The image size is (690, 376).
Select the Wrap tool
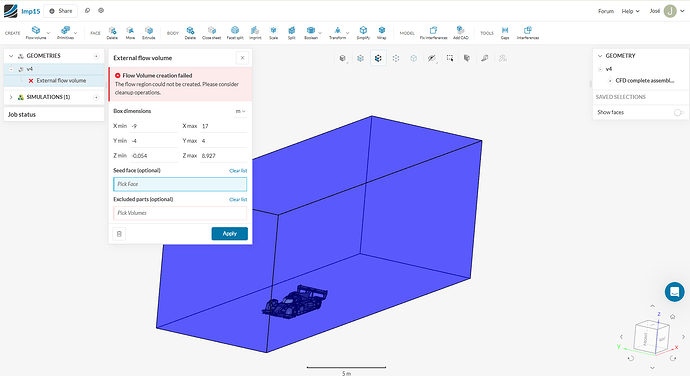click(382, 33)
